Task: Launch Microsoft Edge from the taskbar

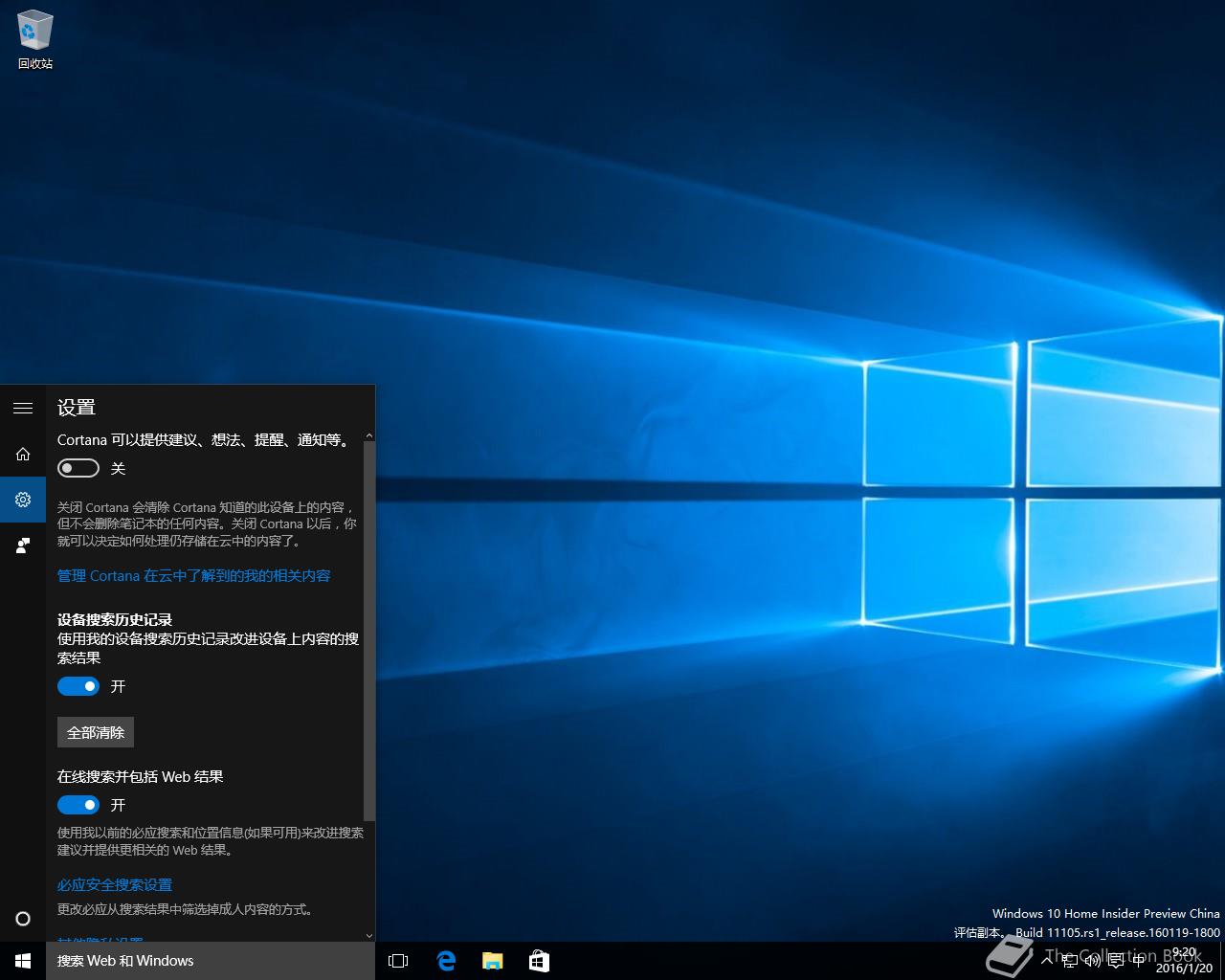Action: click(446, 961)
